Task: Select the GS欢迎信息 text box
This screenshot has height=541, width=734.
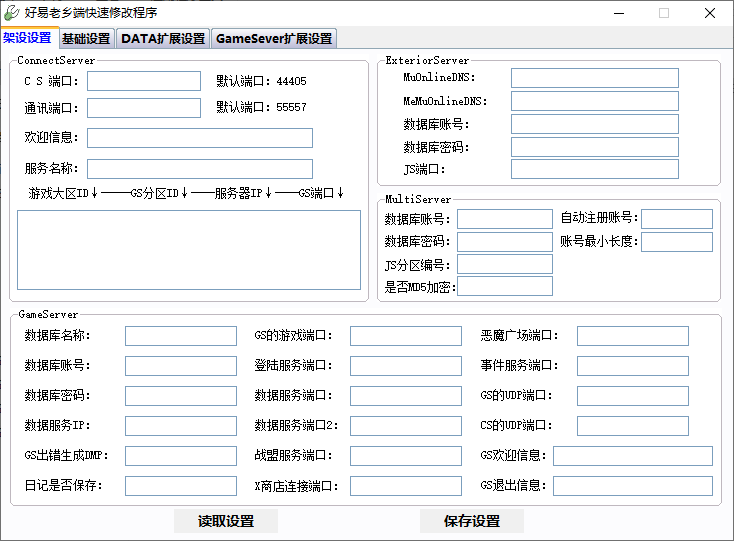Action: pyautogui.click(x=632, y=456)
